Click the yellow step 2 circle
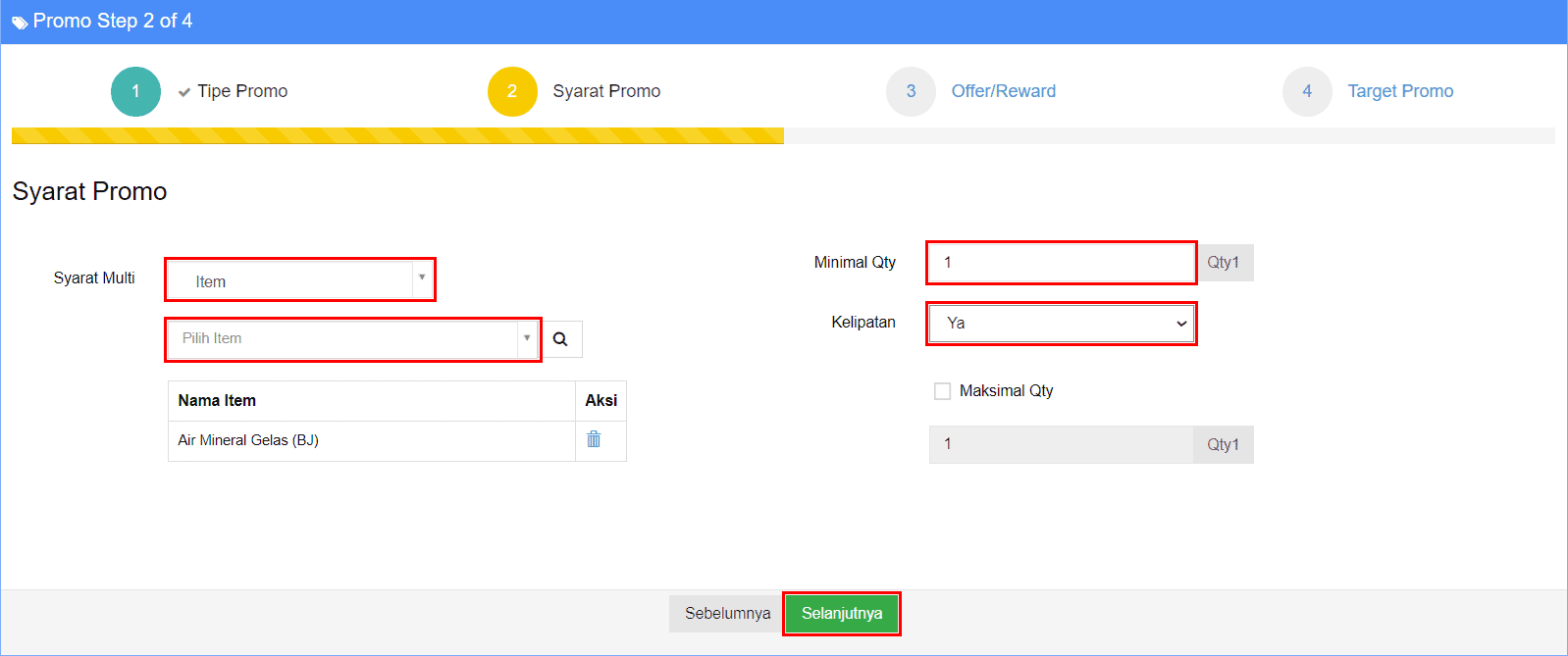 pyautogui.click(x=512, y=91)
